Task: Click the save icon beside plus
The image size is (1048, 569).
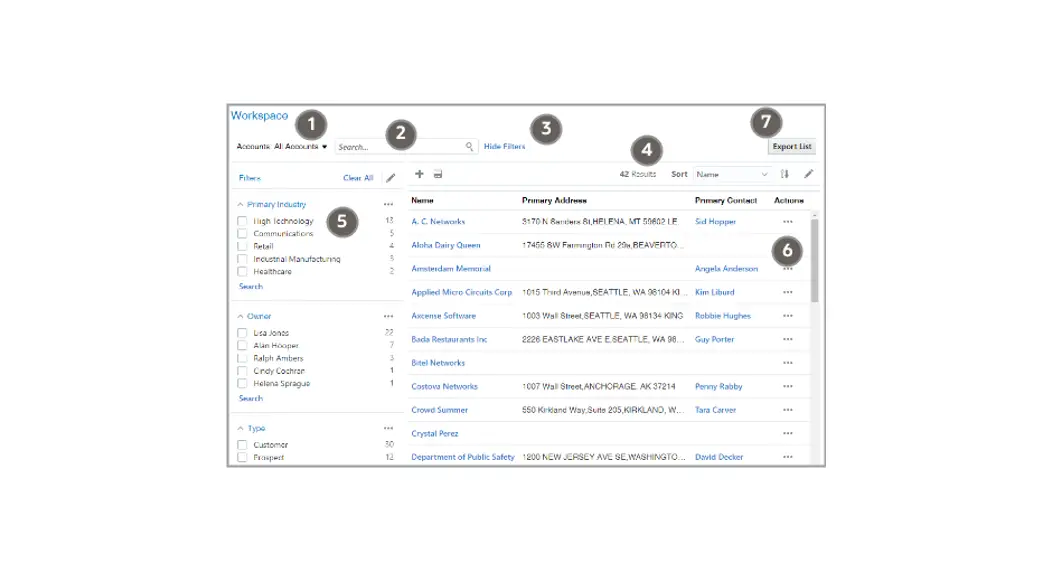Action: click(x=438, y=174)
